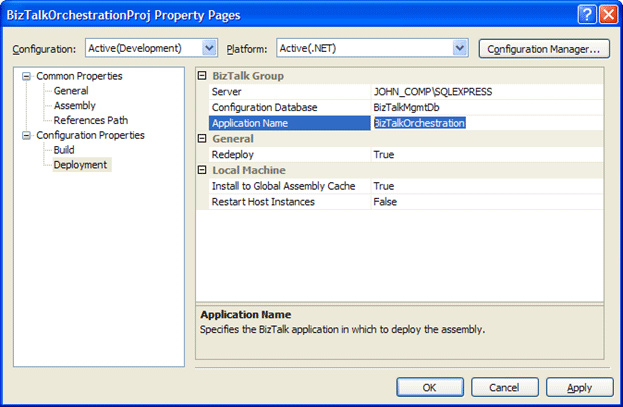Click the Redeploy True value
The height and width of the screenshot is (407, 623).
tap(384, 155)
